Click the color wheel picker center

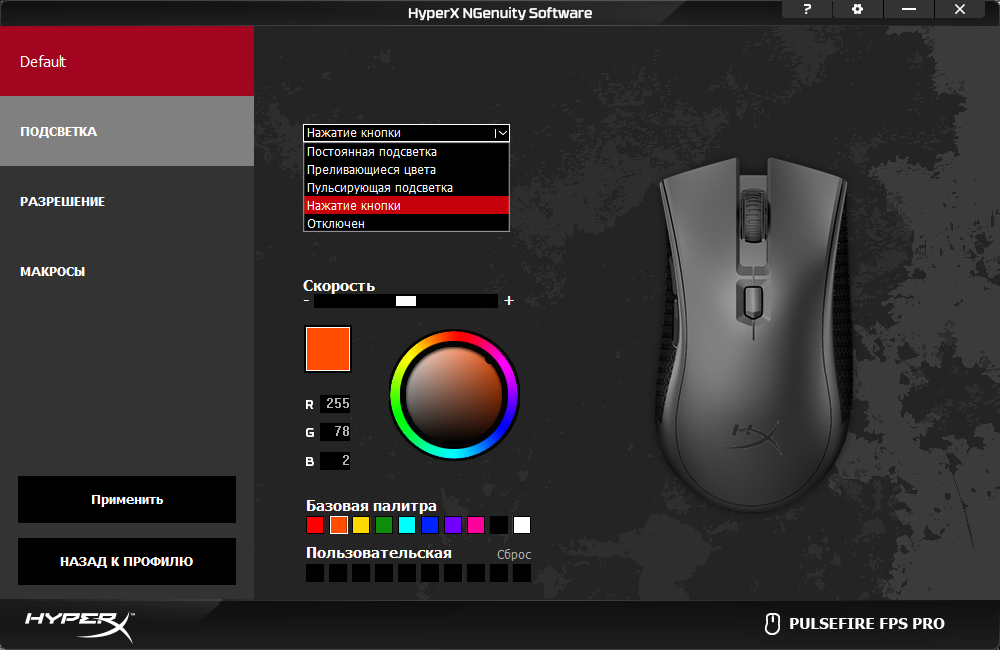pos(454,394)
